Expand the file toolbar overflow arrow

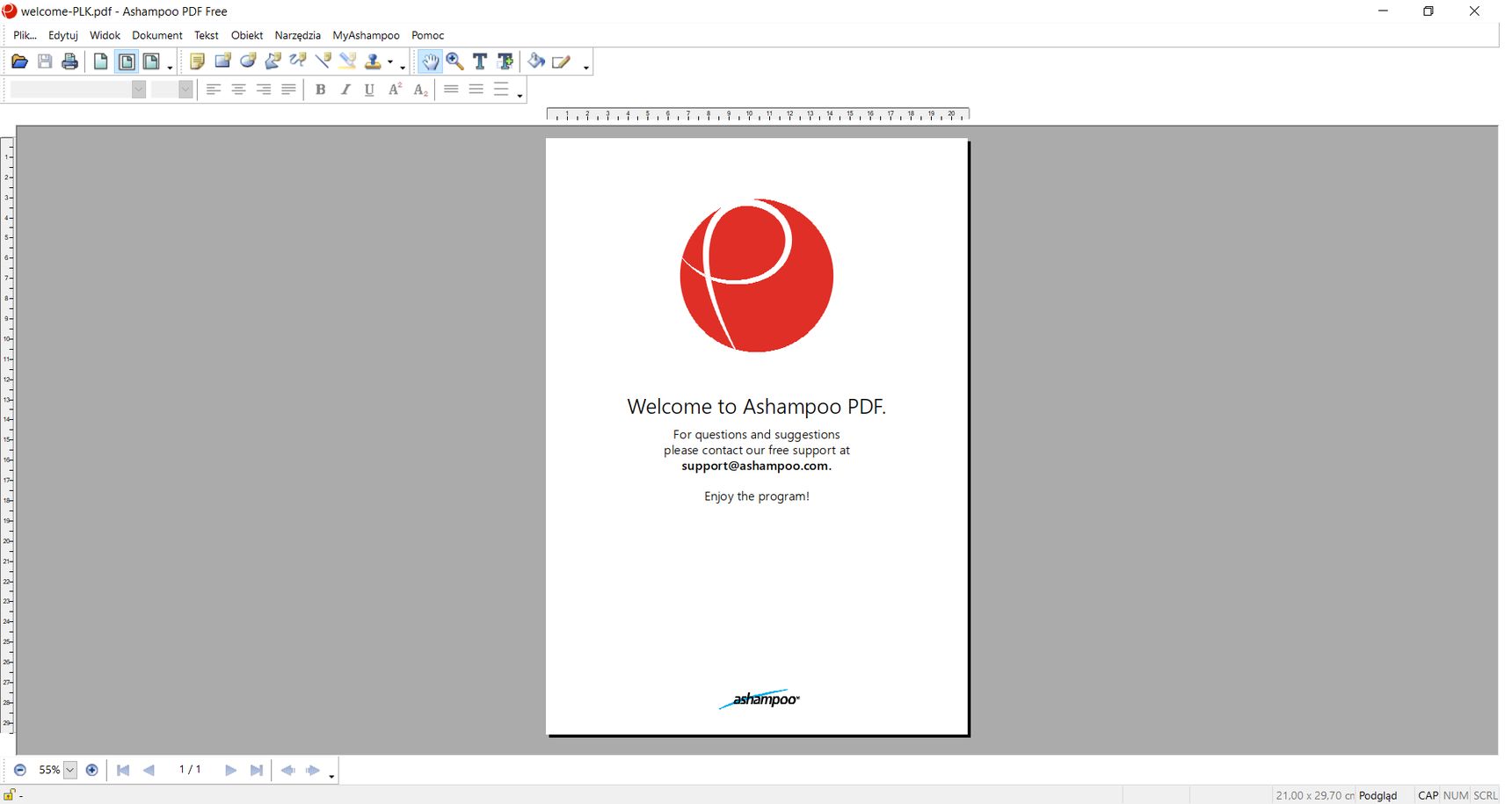(x=170, y=68)
